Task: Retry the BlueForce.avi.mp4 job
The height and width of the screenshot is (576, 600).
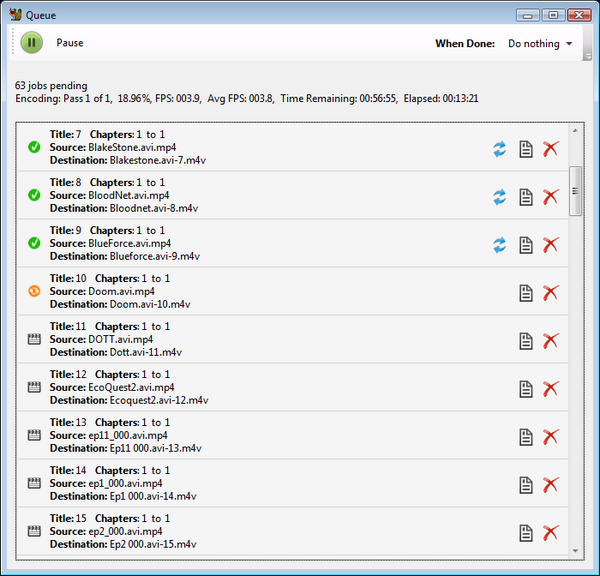Action: coord(499,245)
